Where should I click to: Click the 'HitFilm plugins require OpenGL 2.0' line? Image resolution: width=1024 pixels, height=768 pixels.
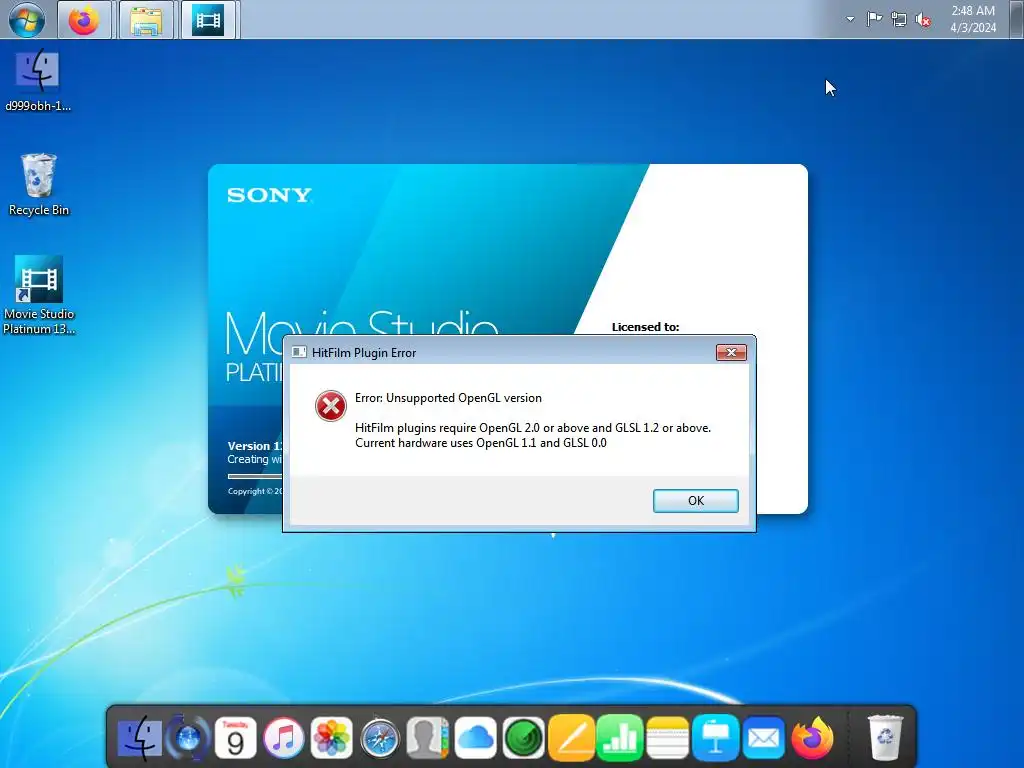(533, 428)
